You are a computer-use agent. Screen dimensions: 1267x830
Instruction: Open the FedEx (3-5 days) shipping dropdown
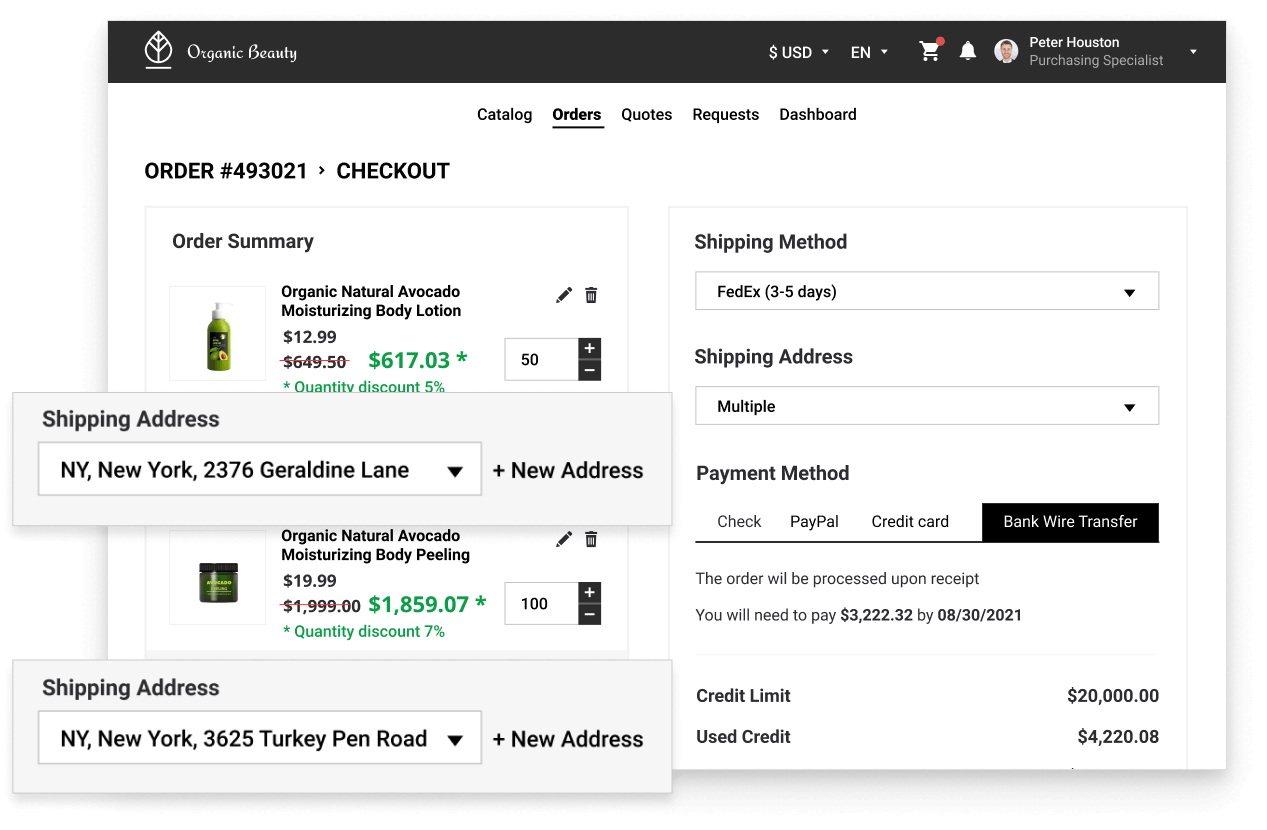click(926, 292)
